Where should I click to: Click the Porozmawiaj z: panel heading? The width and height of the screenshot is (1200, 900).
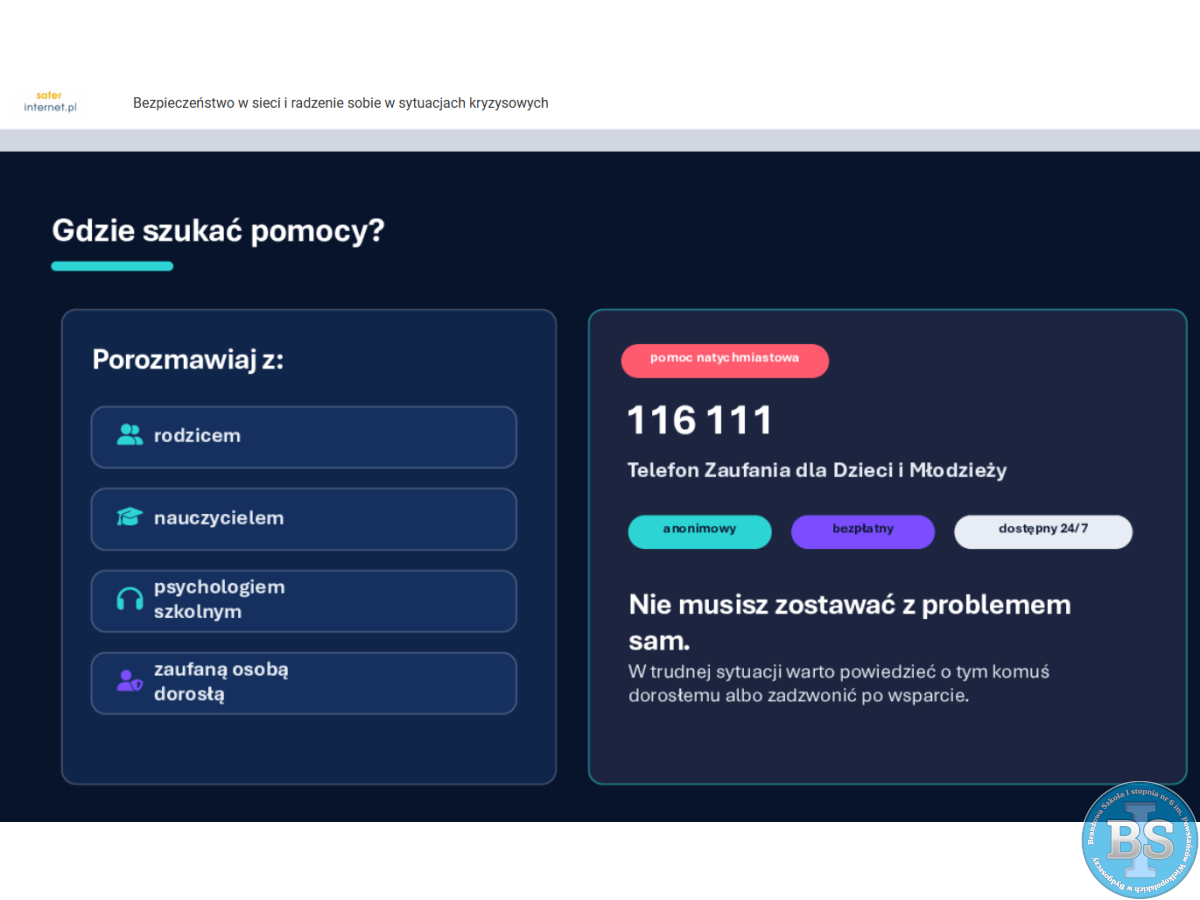(188, 360)
